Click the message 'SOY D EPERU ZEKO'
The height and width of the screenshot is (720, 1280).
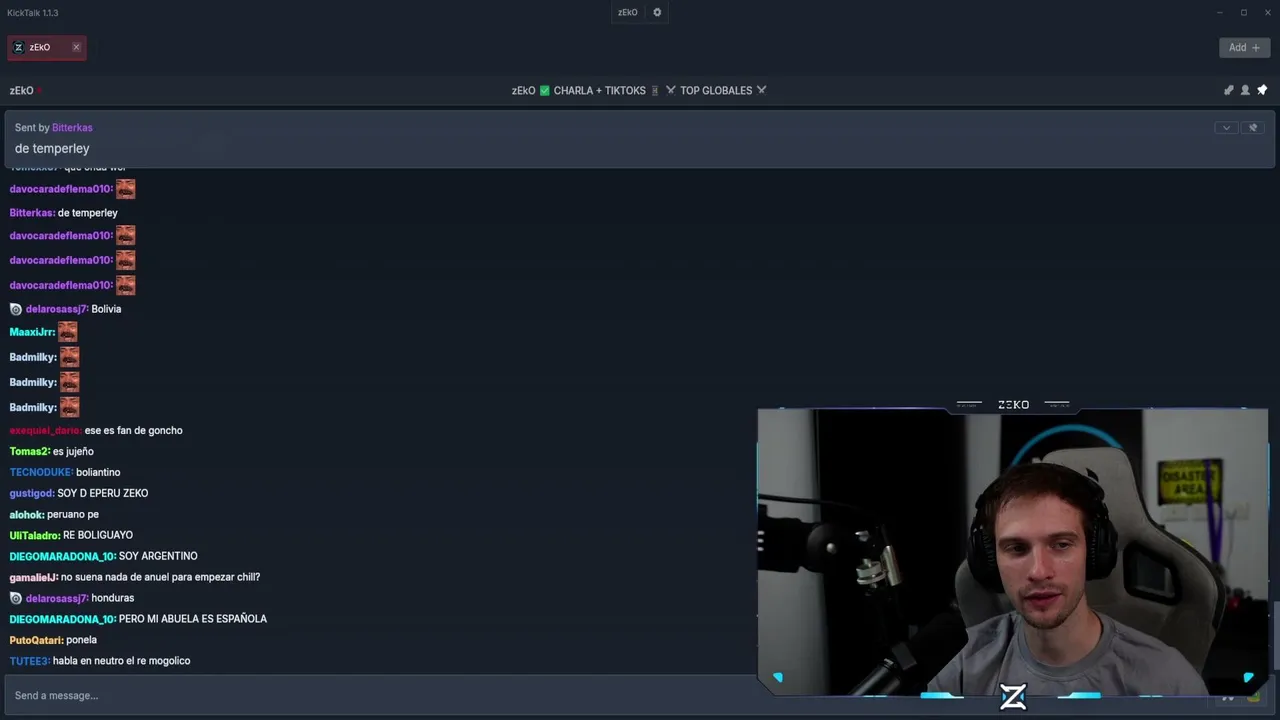point(103,493)
